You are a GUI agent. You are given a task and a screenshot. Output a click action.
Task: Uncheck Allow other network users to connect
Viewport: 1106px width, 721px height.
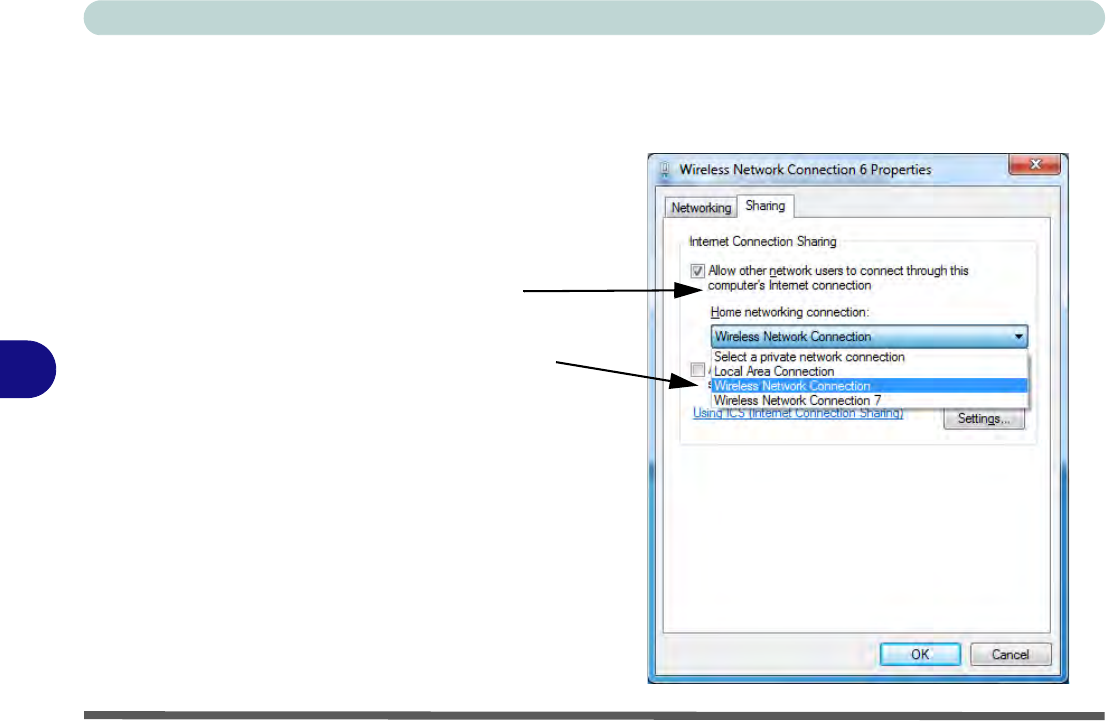coord(697,271)
